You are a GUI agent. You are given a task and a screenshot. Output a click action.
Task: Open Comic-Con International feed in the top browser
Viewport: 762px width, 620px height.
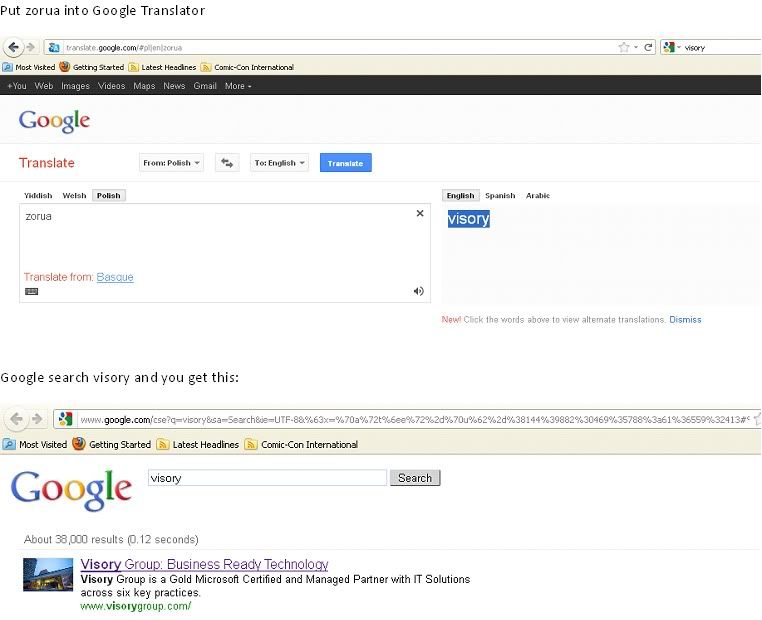coord(247,67)
